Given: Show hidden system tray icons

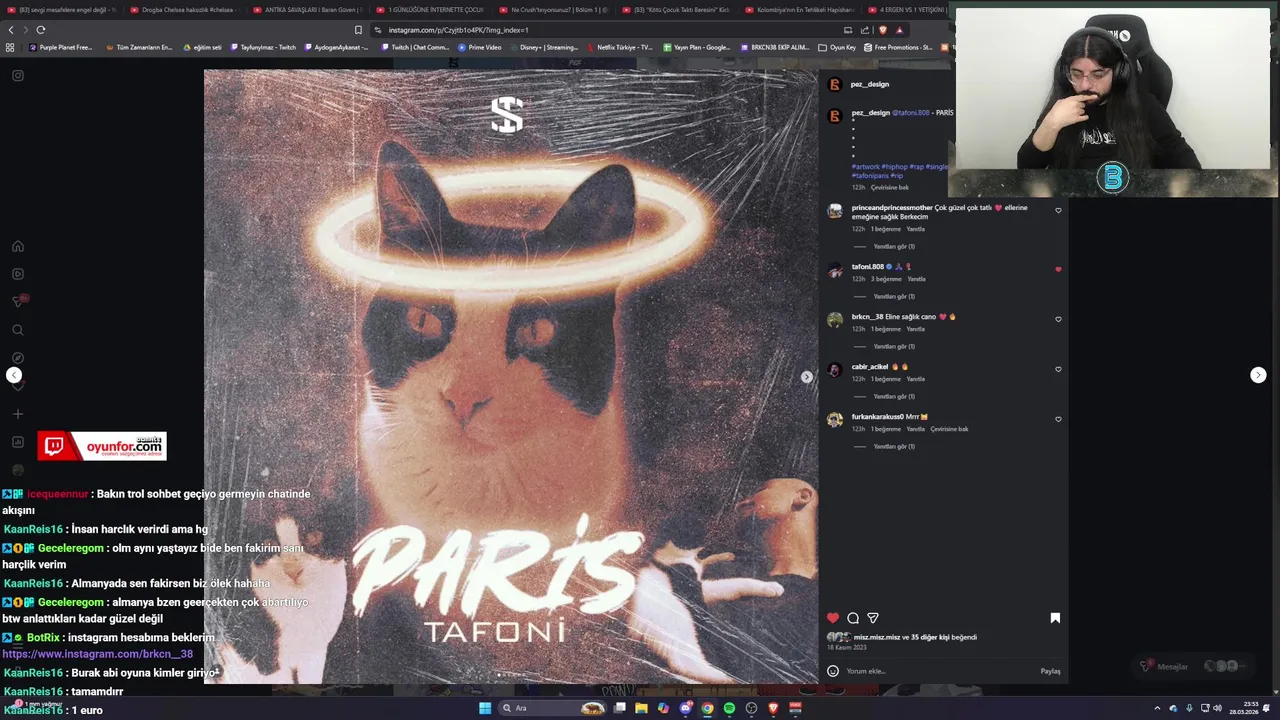Looking at the screenshot, I should coord(1157,708).
